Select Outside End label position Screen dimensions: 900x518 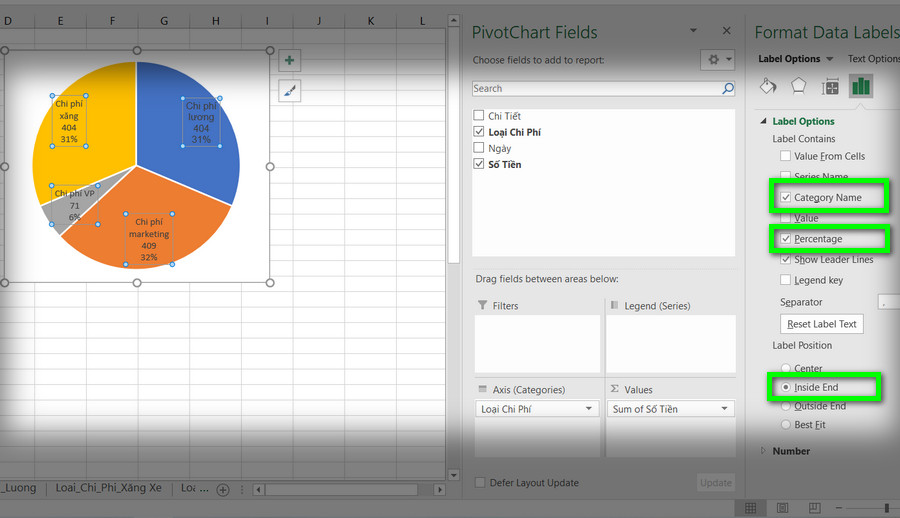click(x=786, y=406)
